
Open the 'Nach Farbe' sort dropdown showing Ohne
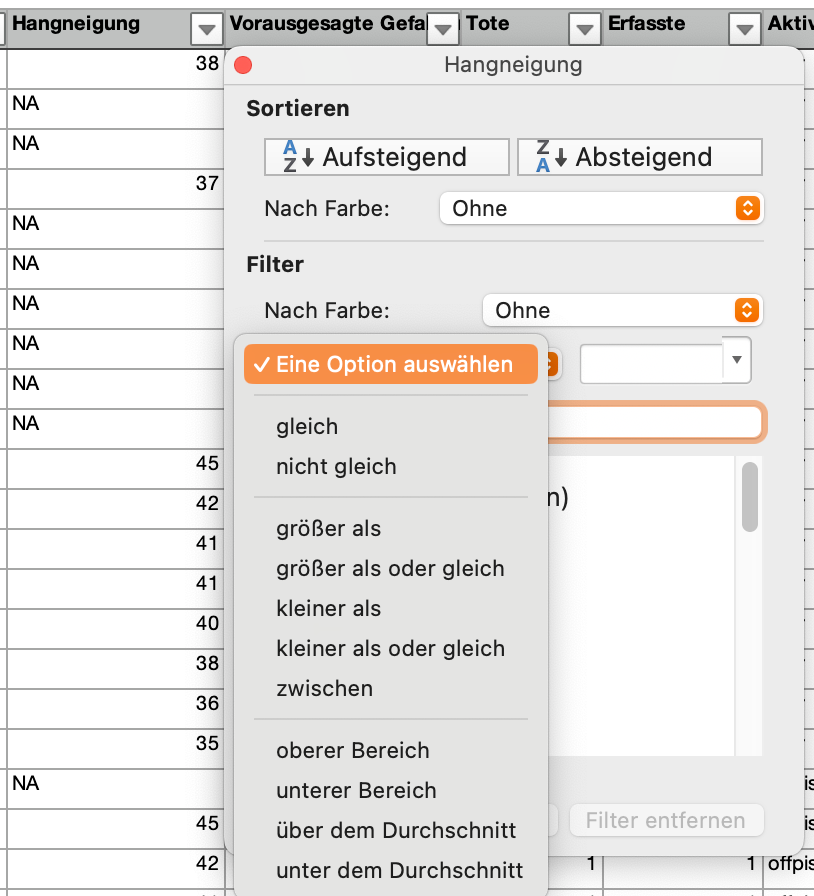pyautogui.click(x=600, y=208)
